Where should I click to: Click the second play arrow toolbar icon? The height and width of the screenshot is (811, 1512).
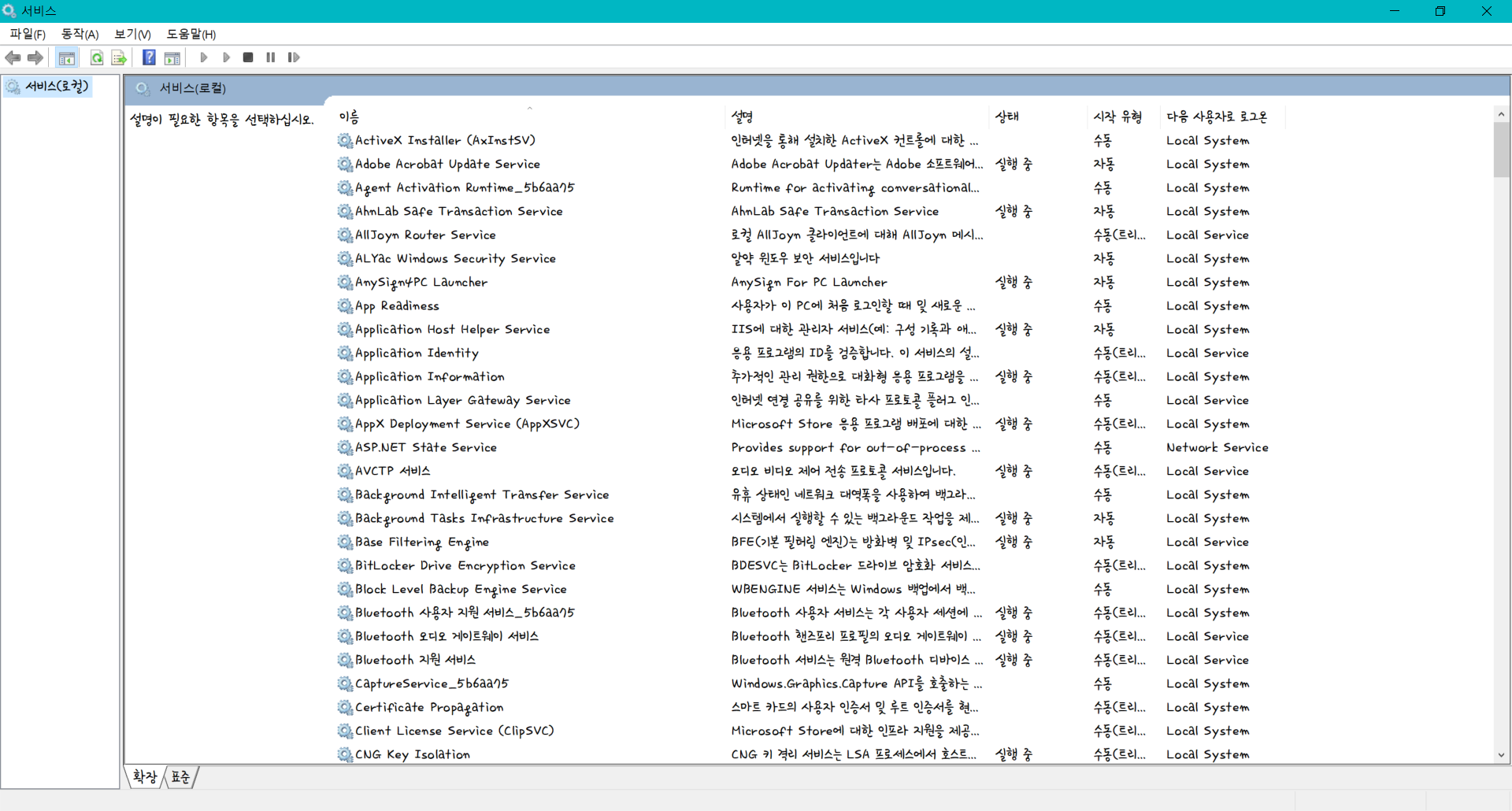[x=226, y=57]
